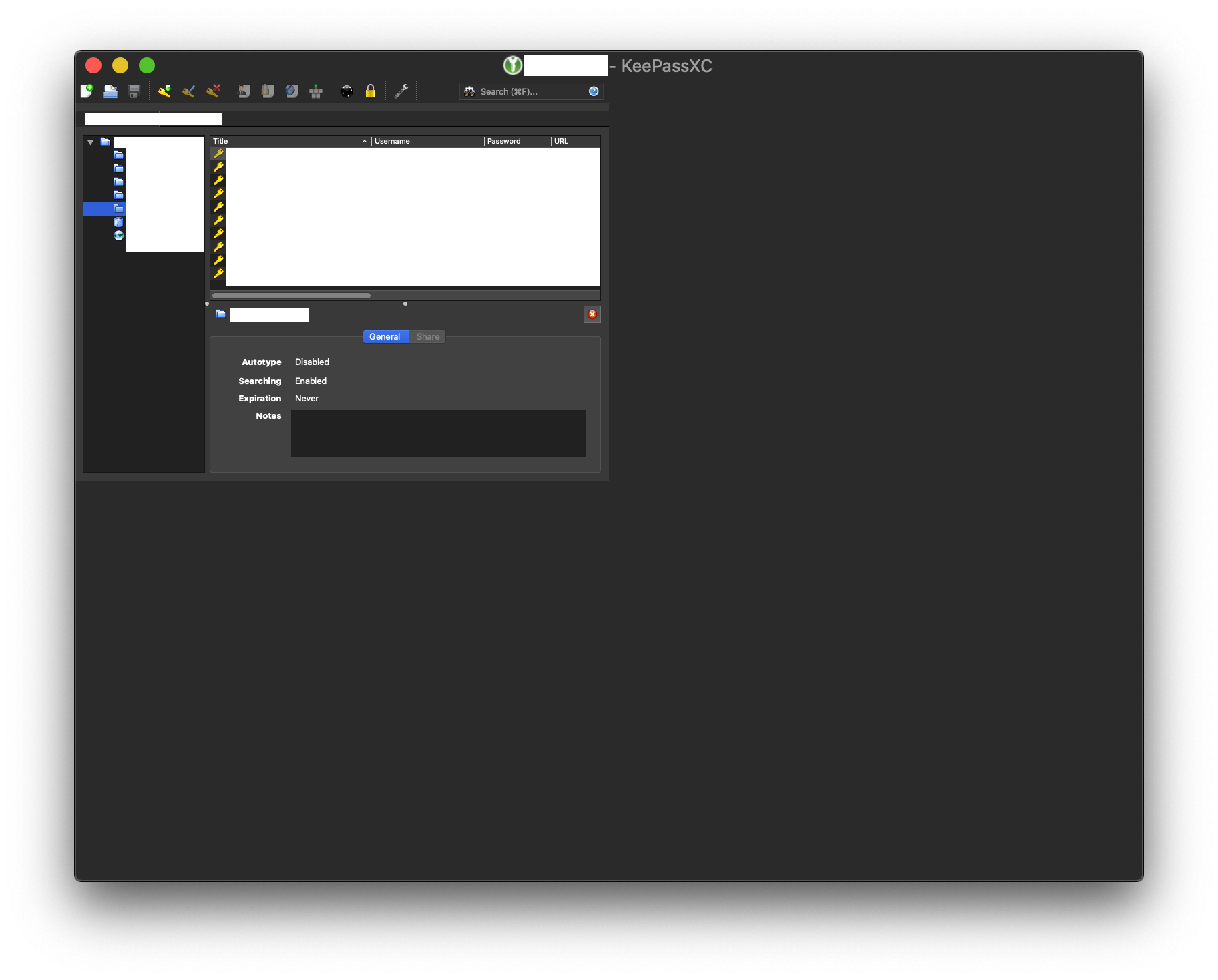
Task: Save the current database
Action: pyautogui.click(x=134, y=91)
